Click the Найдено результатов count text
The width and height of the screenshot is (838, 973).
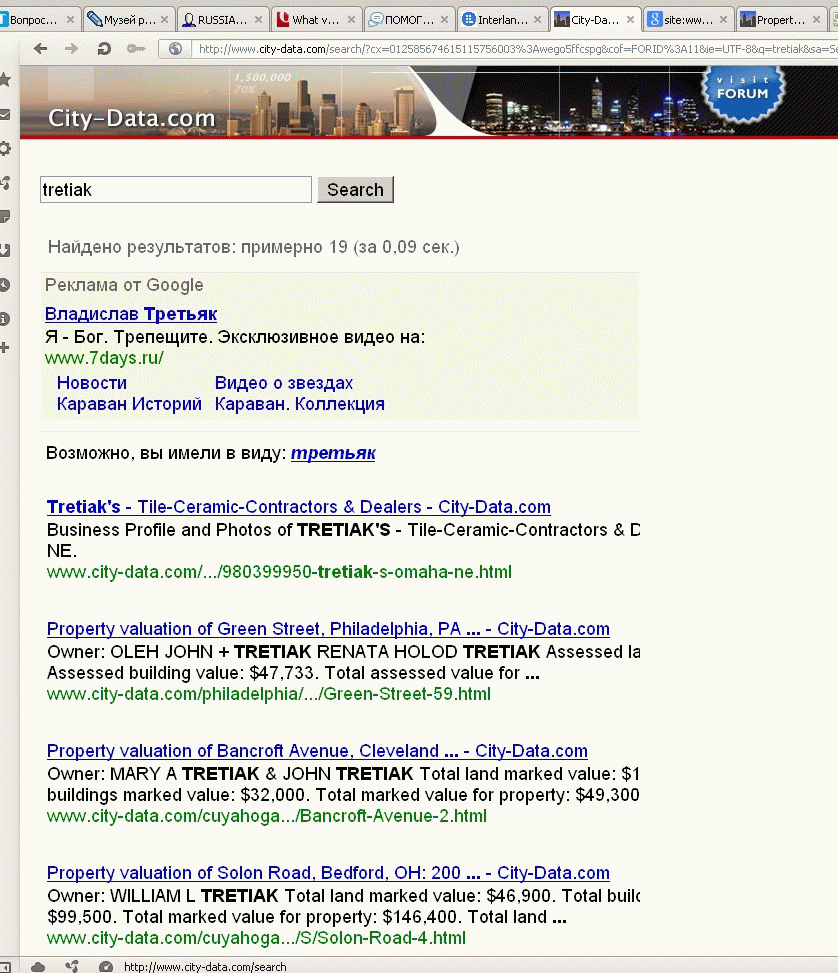[x=254, y=247]
